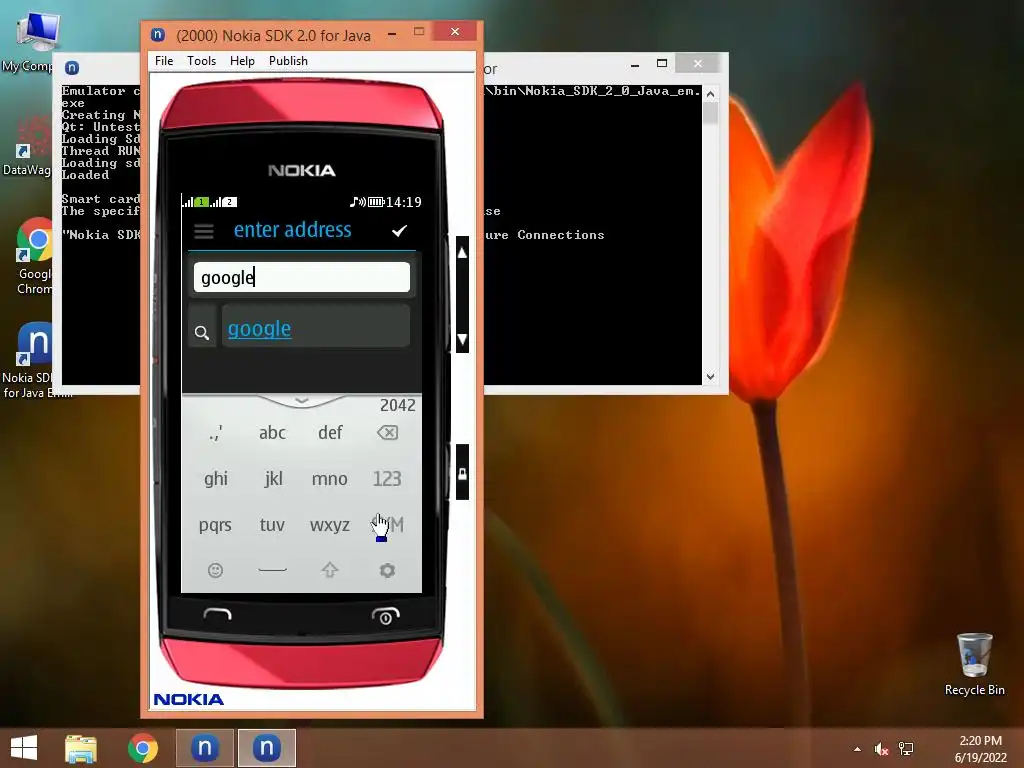Click the network tray icon
This screenshot has width=1024, height=768.
(x=906, y=749)
